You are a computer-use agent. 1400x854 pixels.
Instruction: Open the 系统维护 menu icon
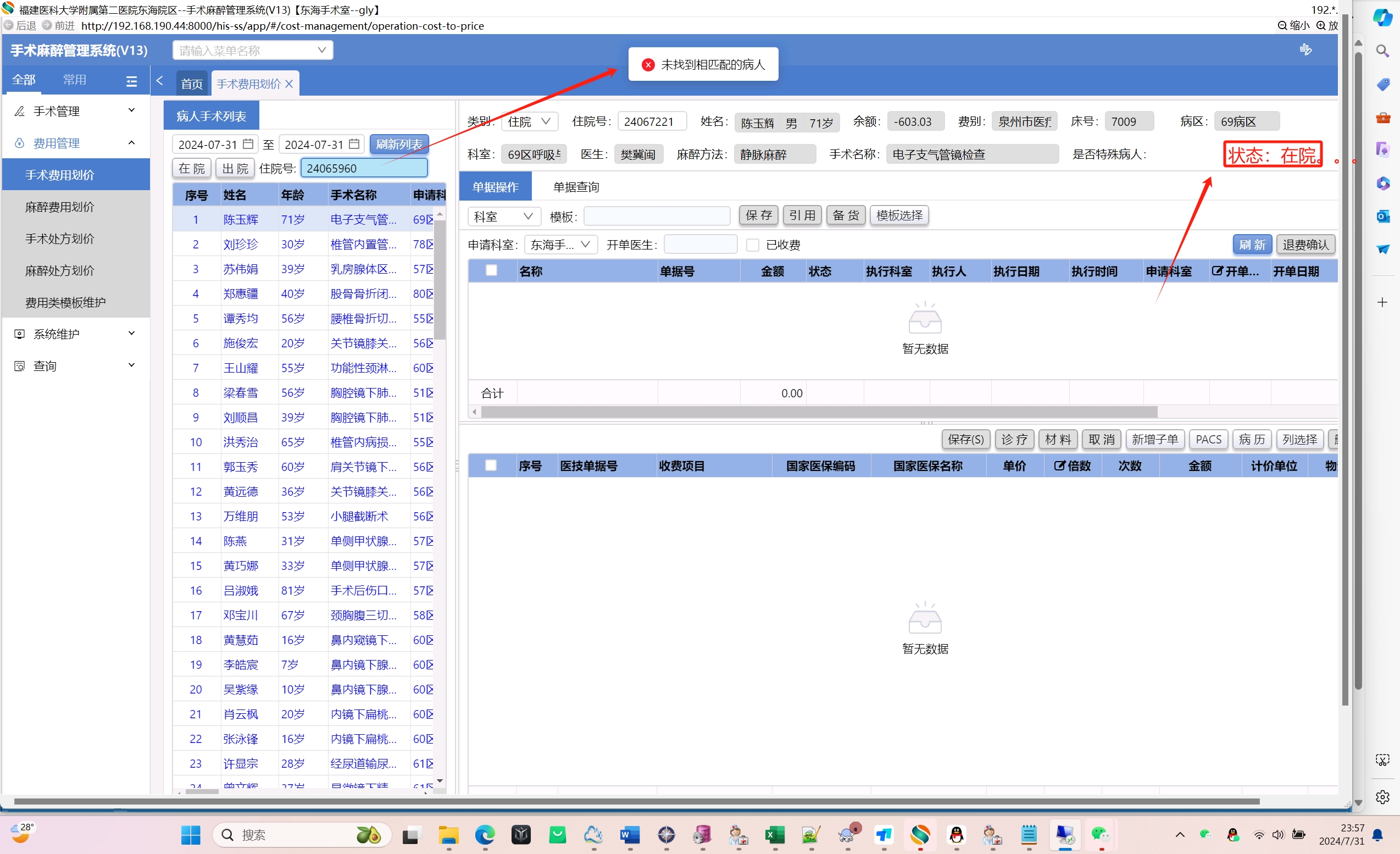19,334
